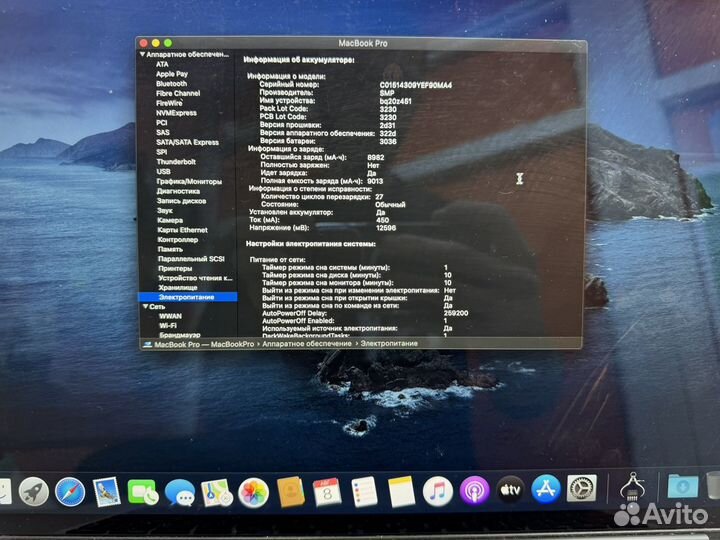720x540 pixels.
Task: Click the AutoPowerOff Delay value 259200
Action: coord(456,313)
